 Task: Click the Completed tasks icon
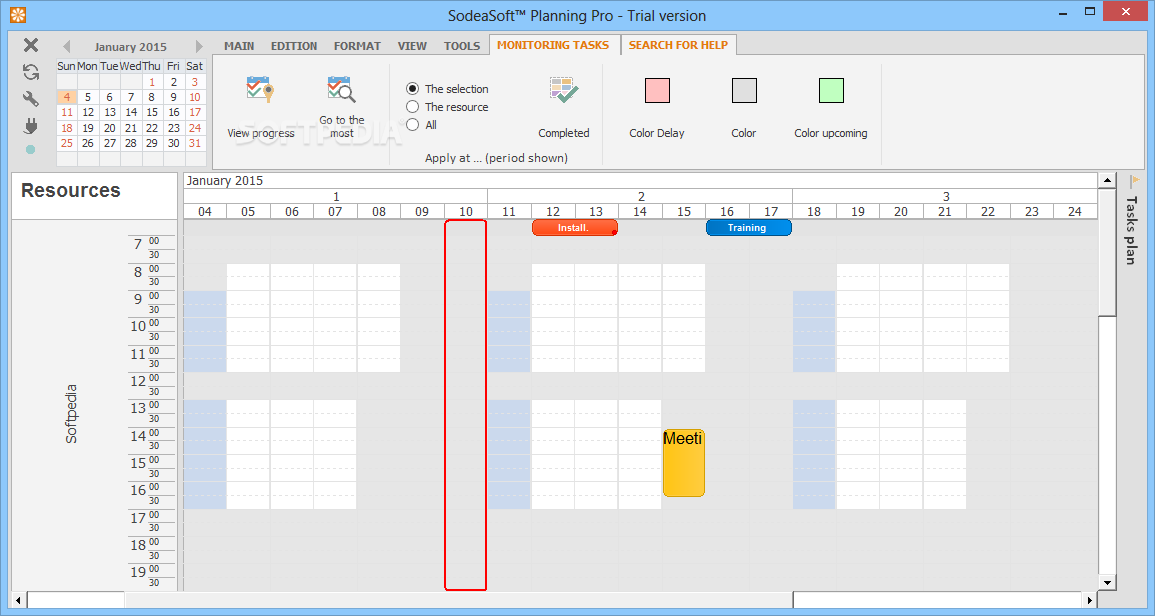[564, 90]
